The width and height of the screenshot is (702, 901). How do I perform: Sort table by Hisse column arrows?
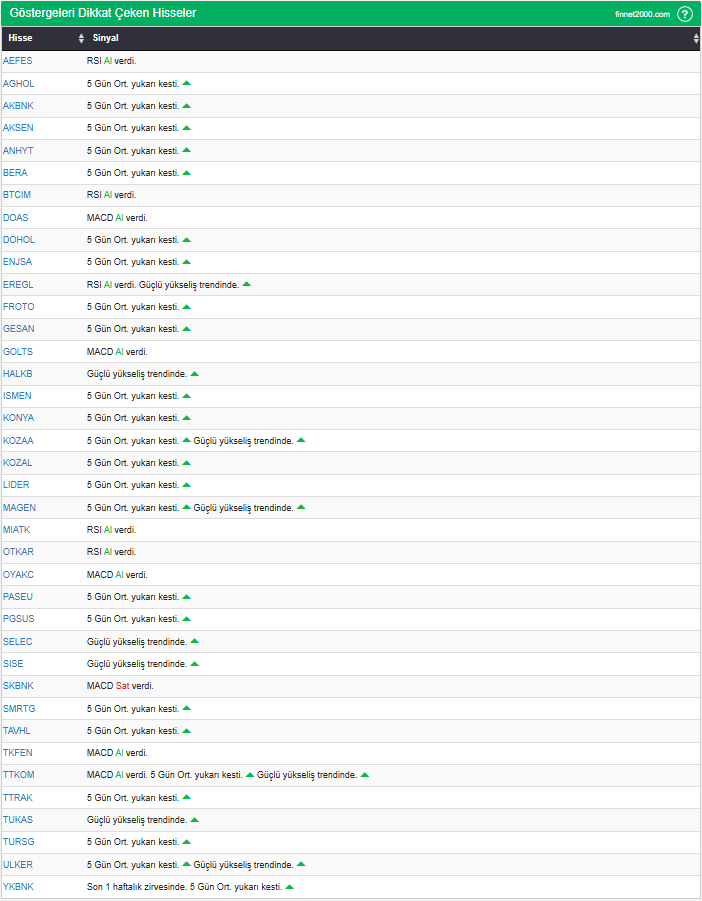point(81,38)
